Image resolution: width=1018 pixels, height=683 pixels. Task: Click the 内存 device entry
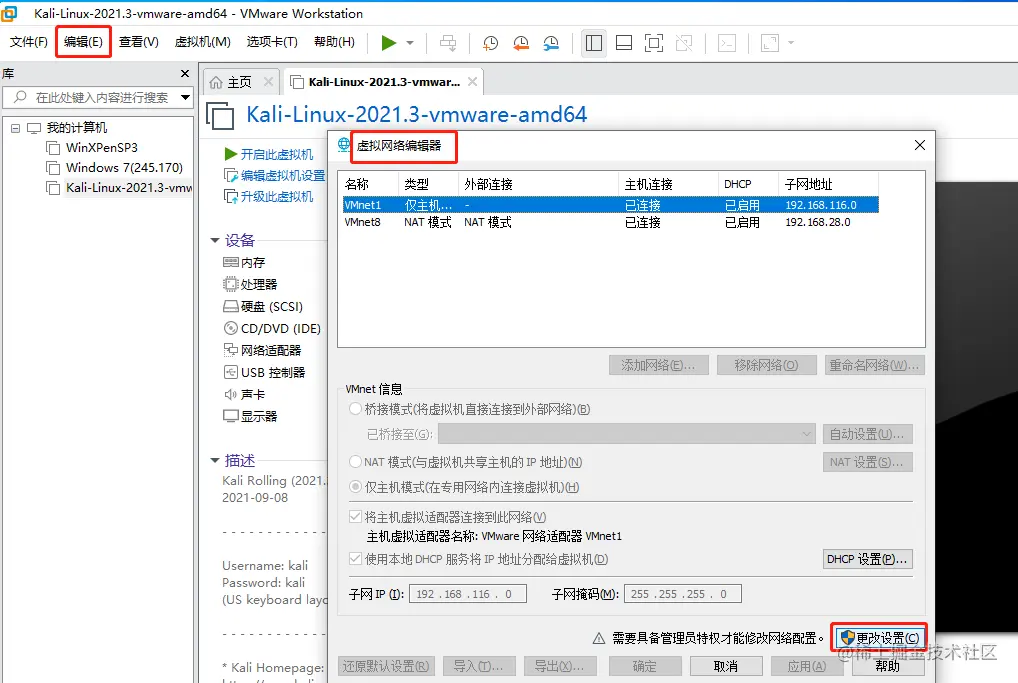click(244, 262)
